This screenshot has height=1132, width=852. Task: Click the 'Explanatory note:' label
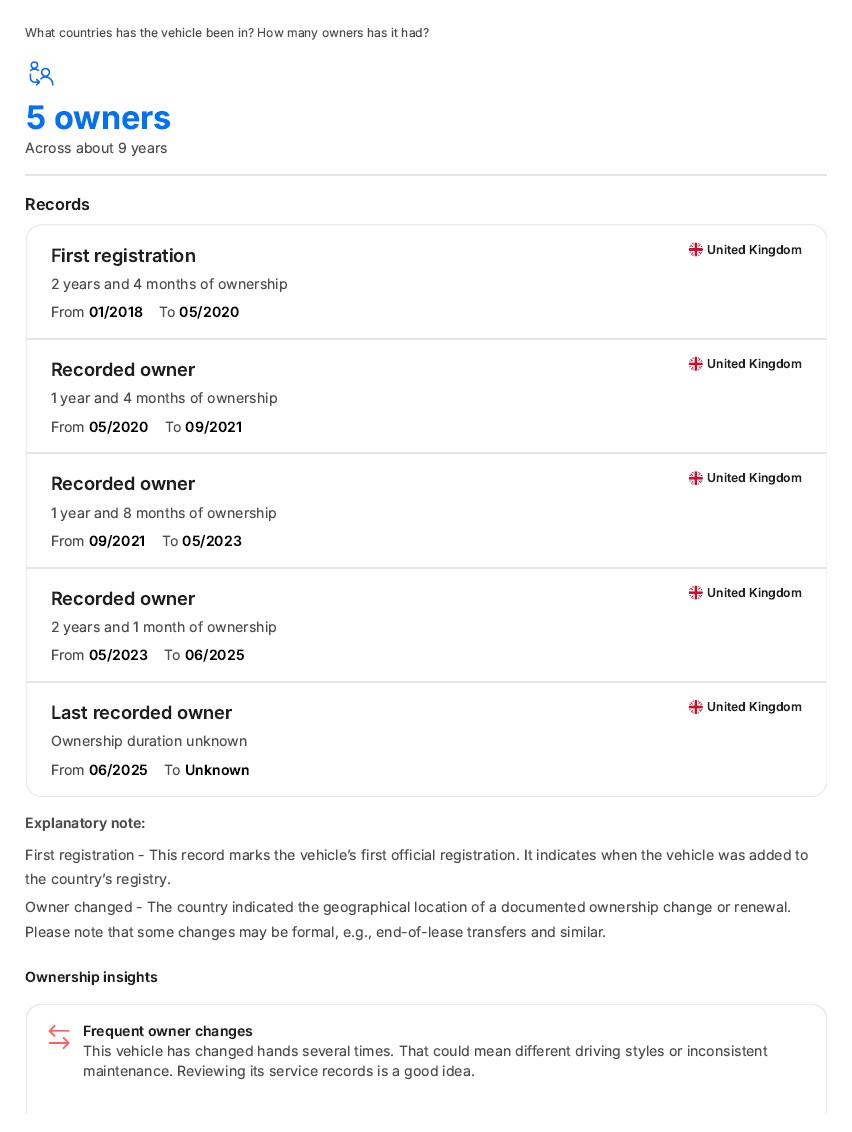85,823
